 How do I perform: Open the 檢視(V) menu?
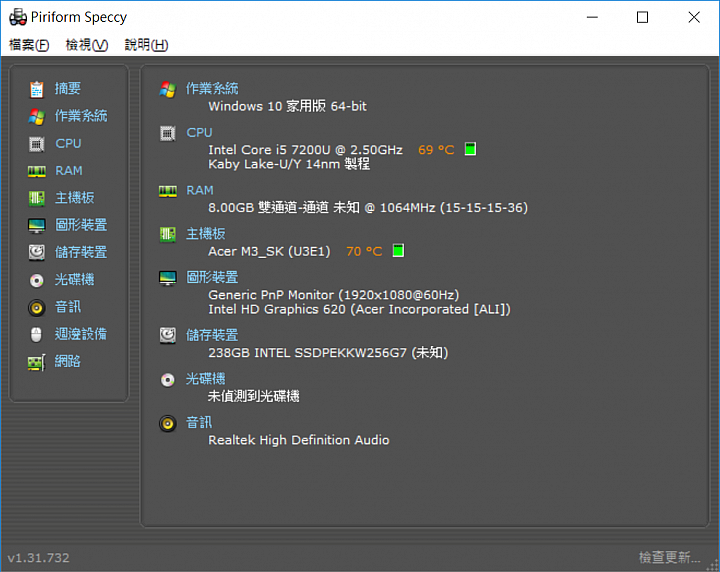(x=87, y=45)
